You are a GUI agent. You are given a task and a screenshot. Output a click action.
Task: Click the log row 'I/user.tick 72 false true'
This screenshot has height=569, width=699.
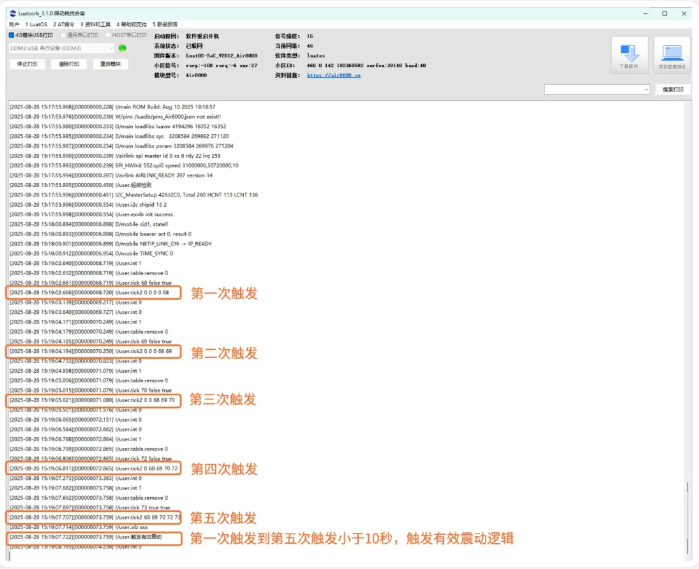(x=90, y=459)
